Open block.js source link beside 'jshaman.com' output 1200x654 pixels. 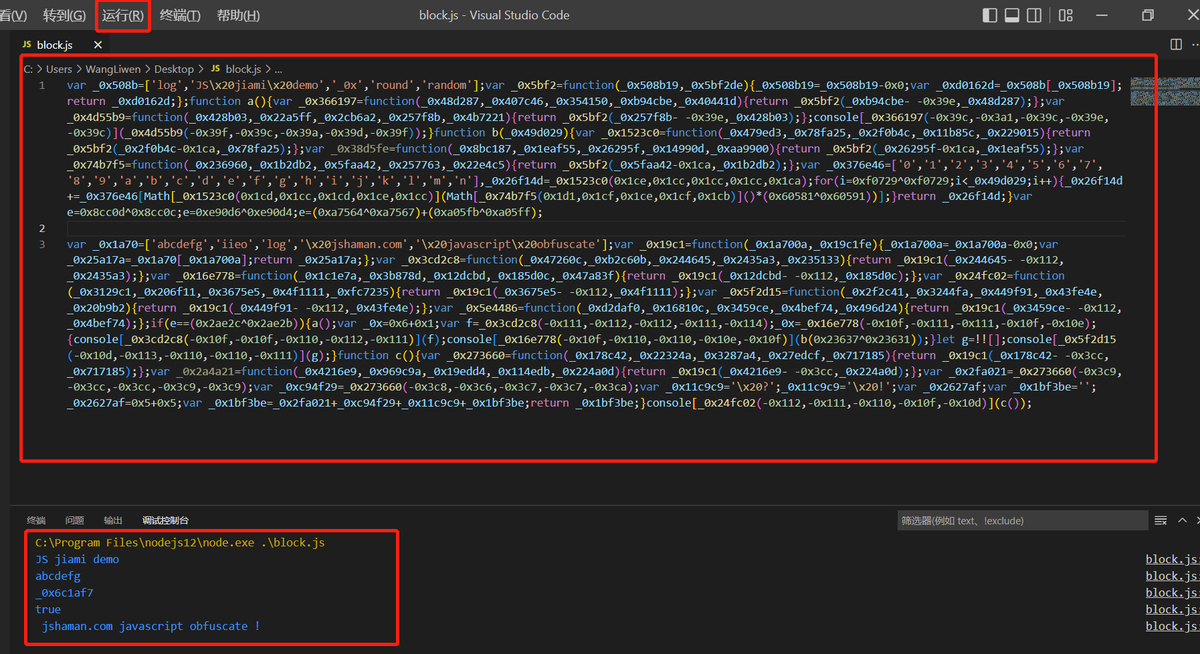pyautogui.click(x=1172, y=626)
